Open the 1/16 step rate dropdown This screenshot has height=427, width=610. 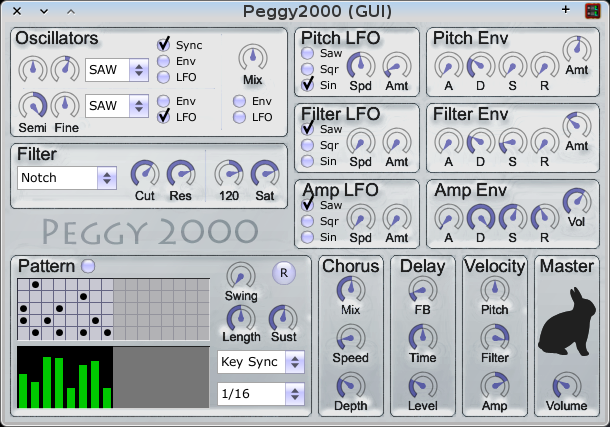(x=261, y=394)
